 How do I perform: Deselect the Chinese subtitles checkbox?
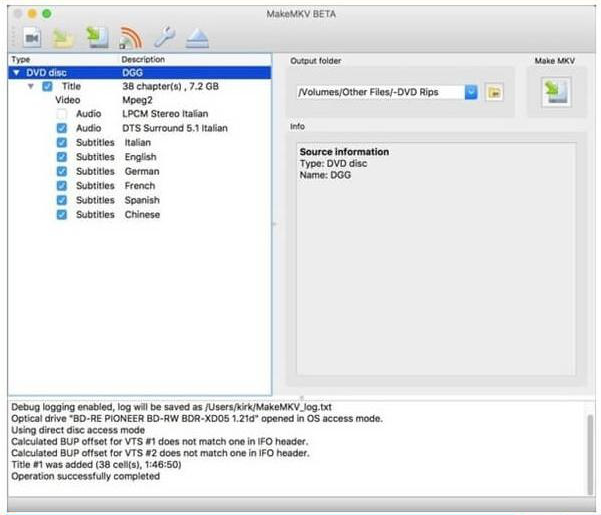(x=62, y=215)
